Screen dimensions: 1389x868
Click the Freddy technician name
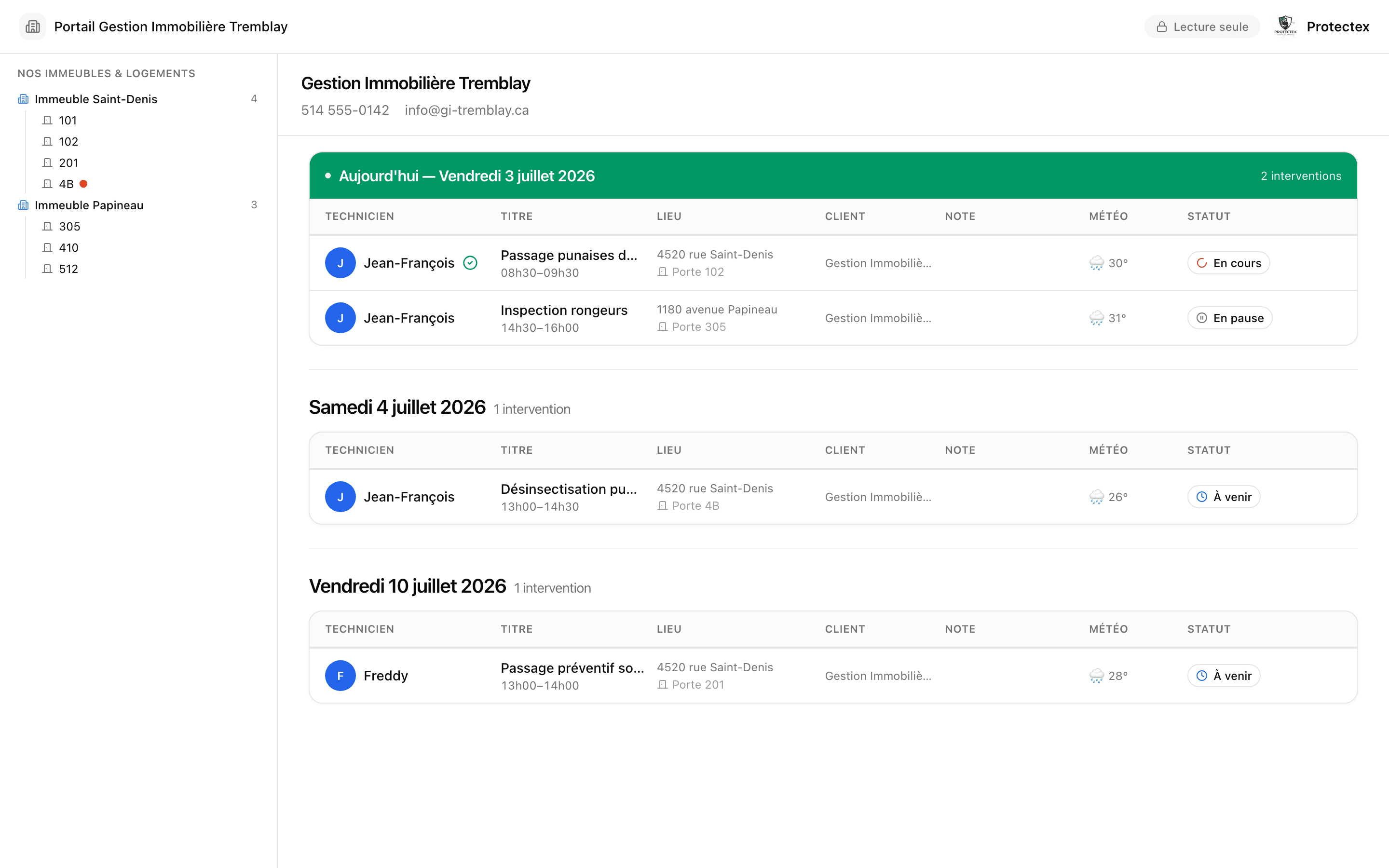[386, 676]
